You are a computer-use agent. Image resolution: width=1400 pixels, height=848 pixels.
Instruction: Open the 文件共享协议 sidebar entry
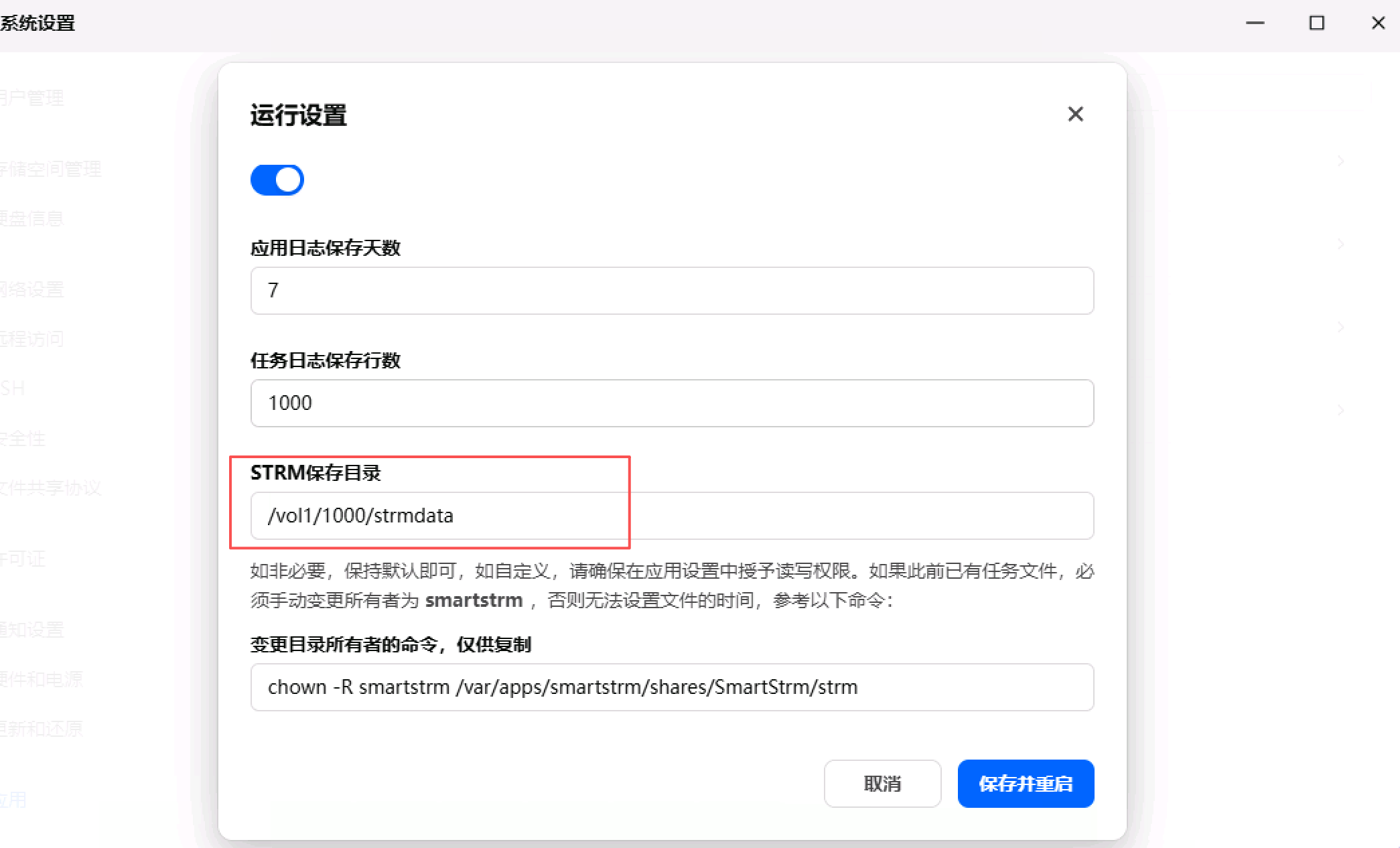[x=51, y=488]
